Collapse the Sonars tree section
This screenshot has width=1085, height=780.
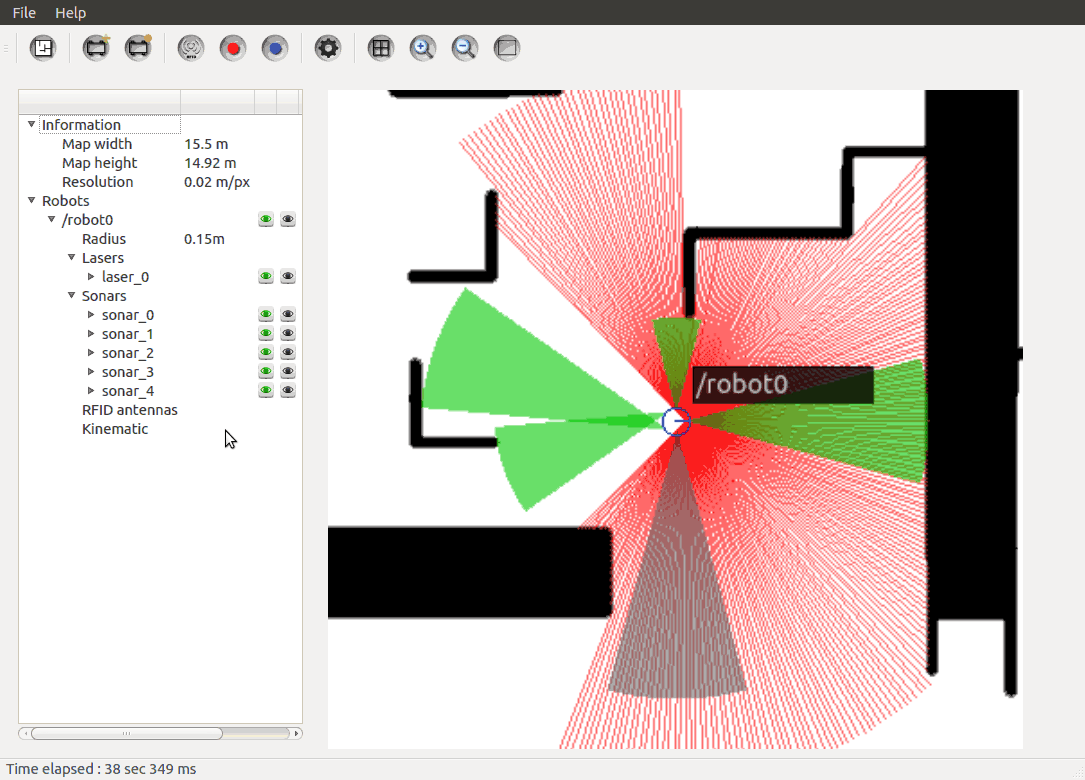point(72,296)
